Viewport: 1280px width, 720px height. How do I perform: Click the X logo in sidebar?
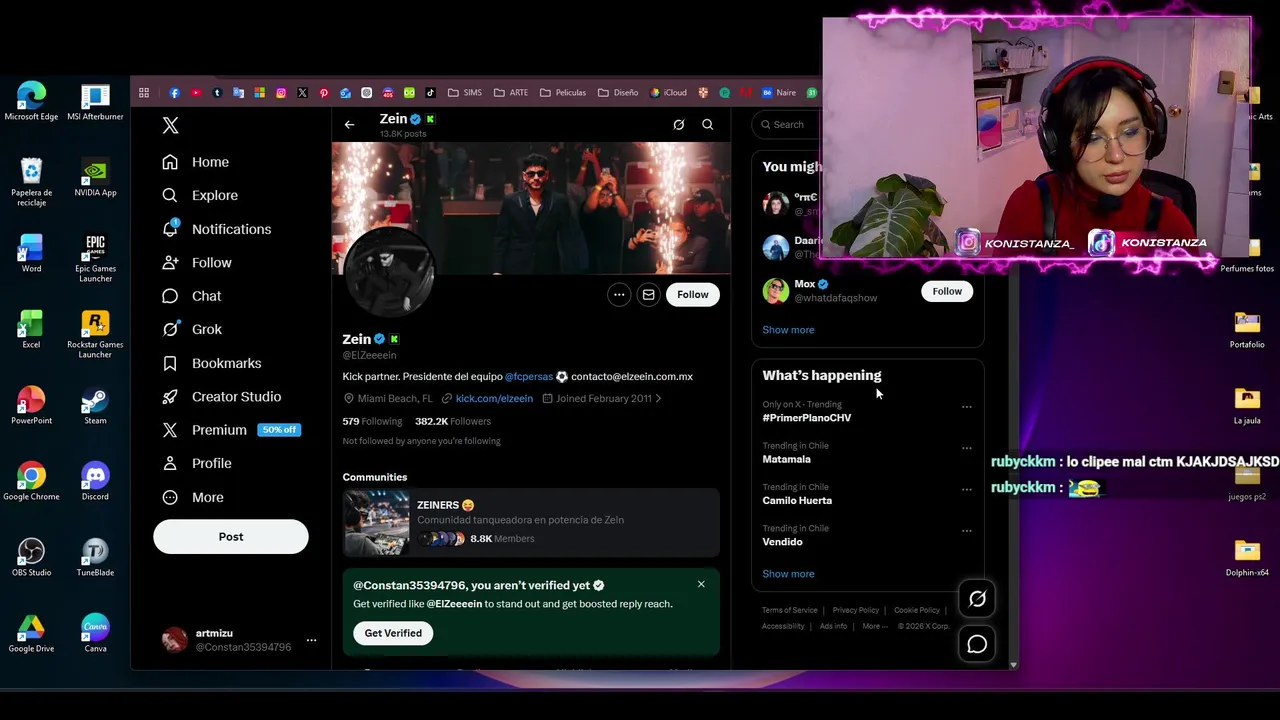170,125
